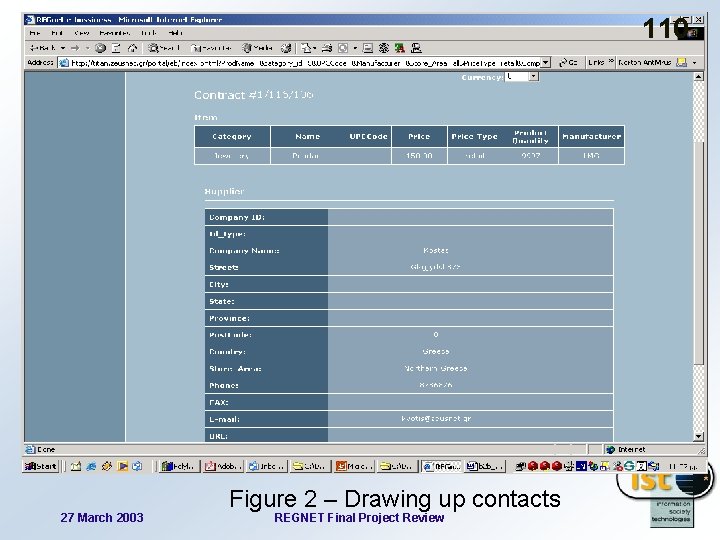
Task: Open the Back history dropdown arrow
Action: [x=63, y=48]
